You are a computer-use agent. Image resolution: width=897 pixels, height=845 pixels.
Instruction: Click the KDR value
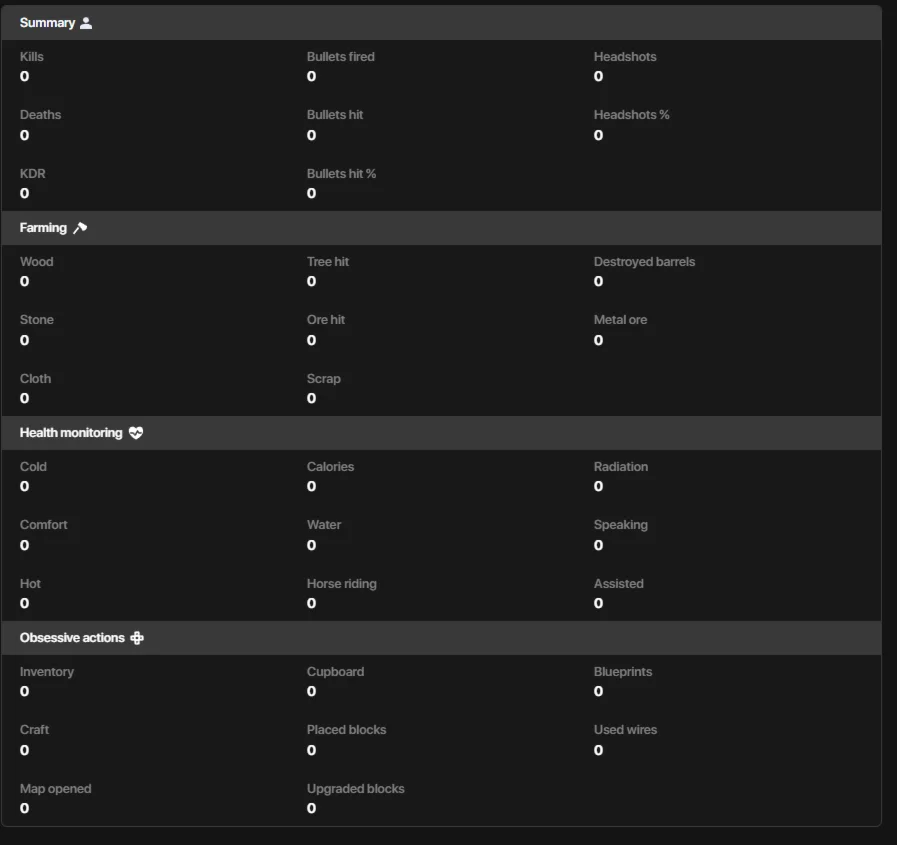[x=25, y=193]
